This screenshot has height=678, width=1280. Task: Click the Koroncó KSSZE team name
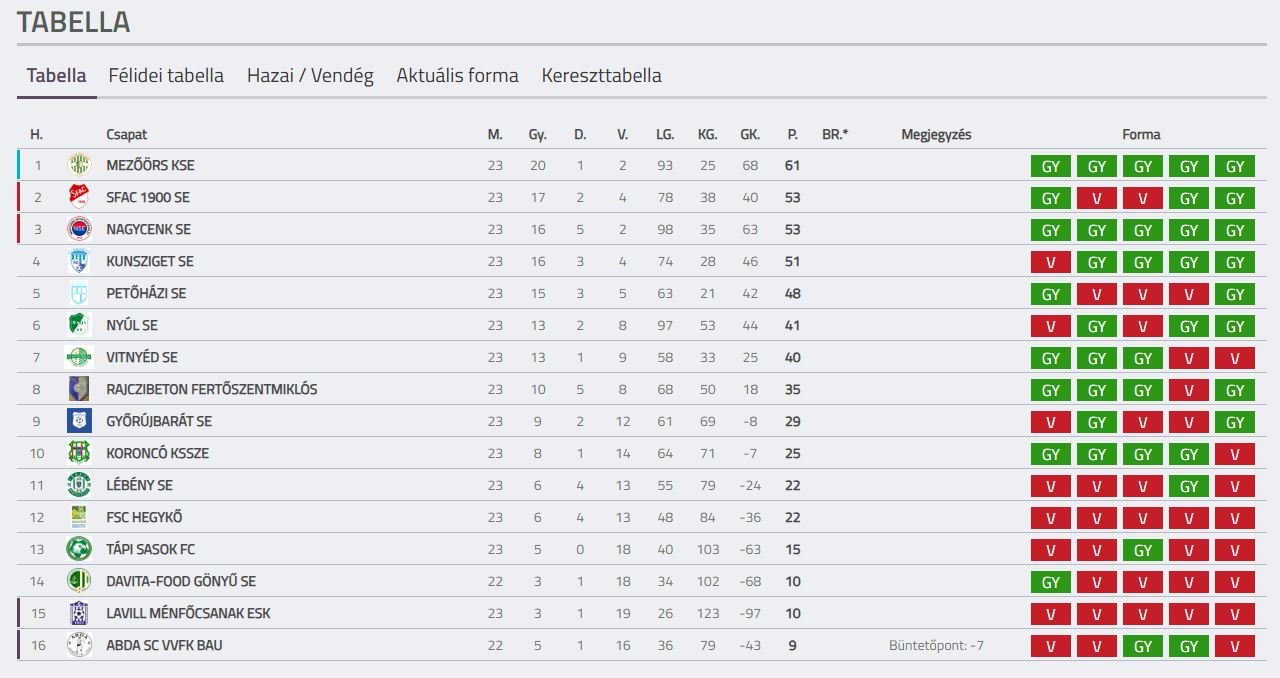point(158,453)
